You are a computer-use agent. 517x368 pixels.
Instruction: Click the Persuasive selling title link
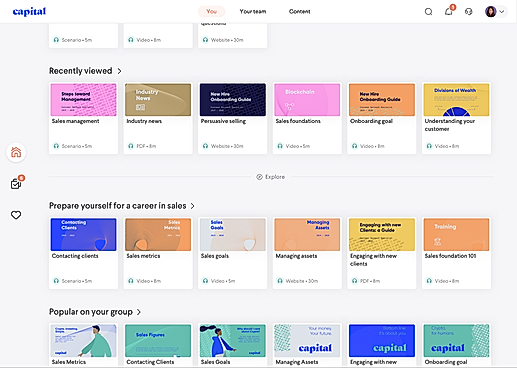pyautogui.click(x=223, y=121)
